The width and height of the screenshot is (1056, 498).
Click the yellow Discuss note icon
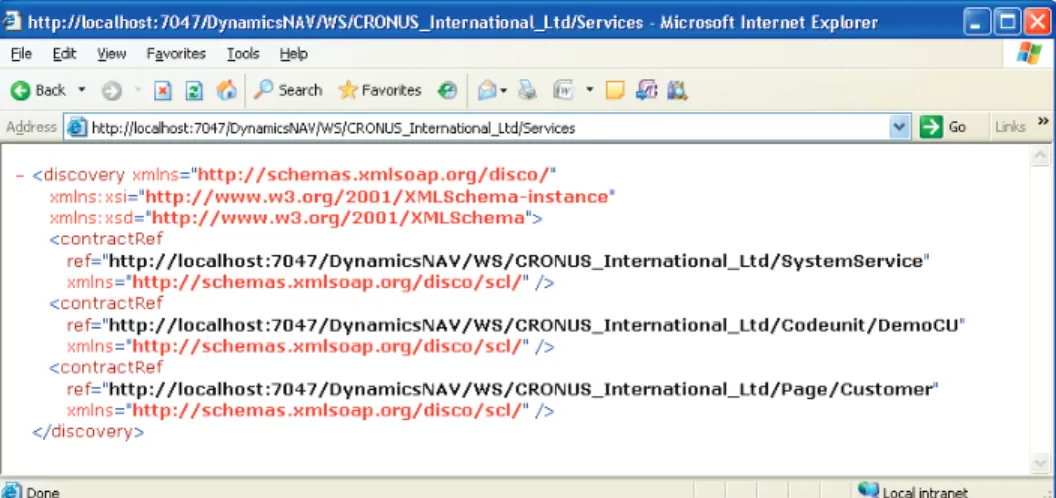coord(615,90)
